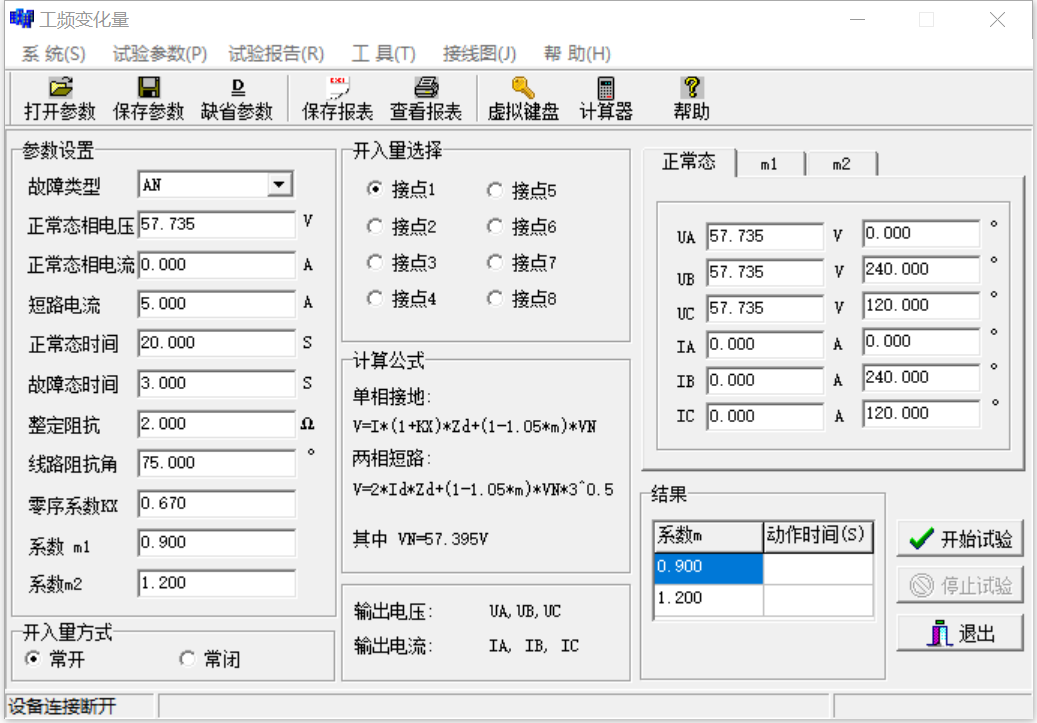The image size is (1037, 723).
Task: Click the 打开参数 open parameters icon
Action: pos(60,88)
